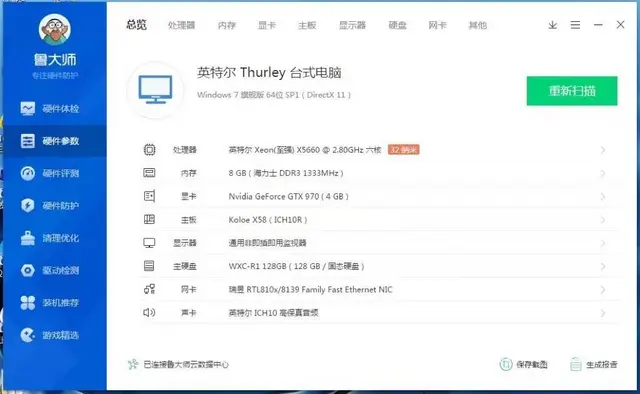
Task: Click the 鲁大师 avatar logo
Action: [55, 29]
